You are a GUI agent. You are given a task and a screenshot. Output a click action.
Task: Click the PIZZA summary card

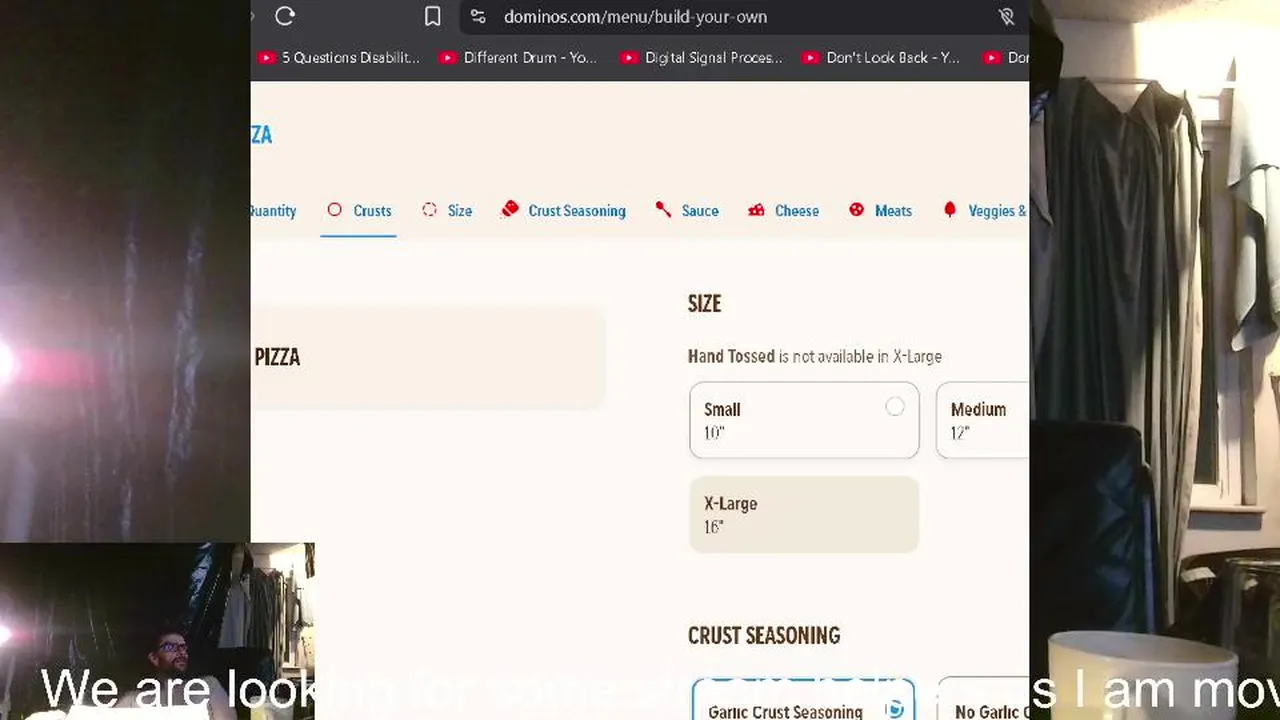click(428, 358)
